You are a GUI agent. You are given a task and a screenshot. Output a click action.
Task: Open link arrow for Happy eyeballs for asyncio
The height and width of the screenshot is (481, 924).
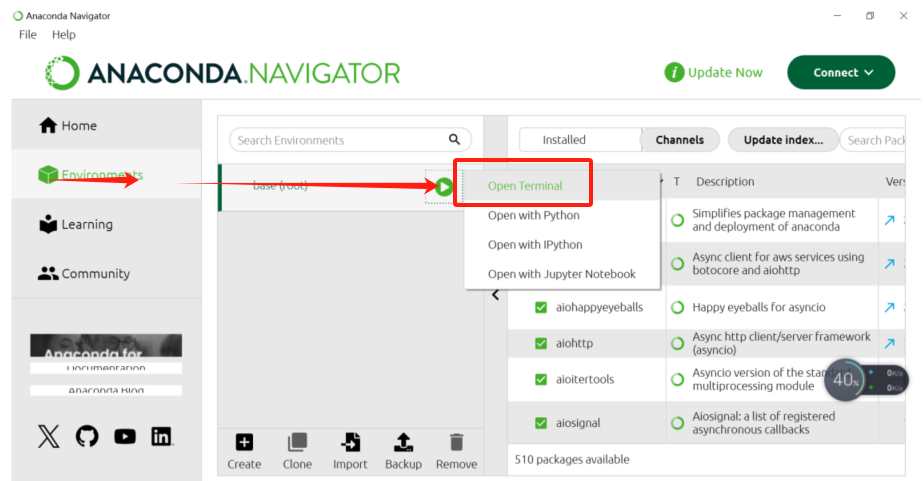pos(889,307)
